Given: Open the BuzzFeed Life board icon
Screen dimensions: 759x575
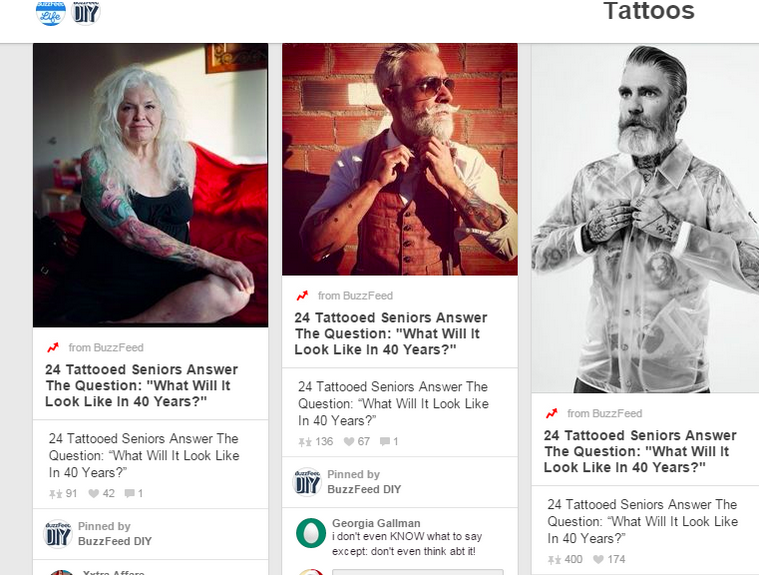Looking at the screenshot, I should coord(50,11).
